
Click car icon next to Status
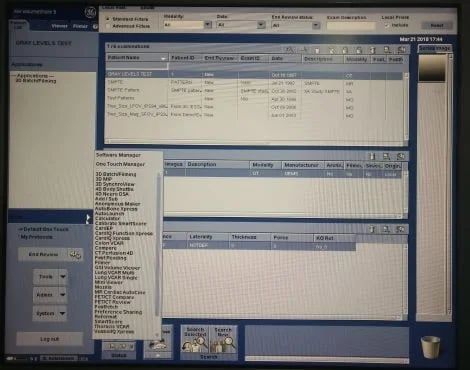158,345
